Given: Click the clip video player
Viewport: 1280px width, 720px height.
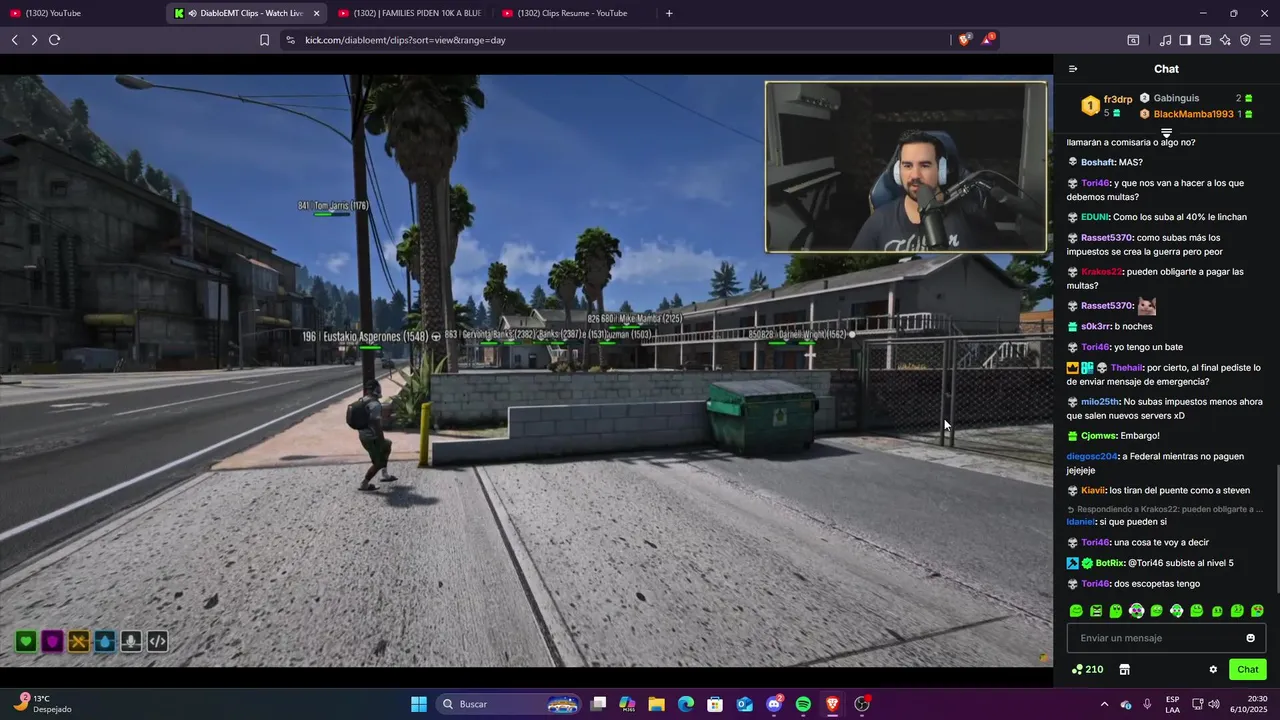Looking at the screenshot, I should [526, 370].
